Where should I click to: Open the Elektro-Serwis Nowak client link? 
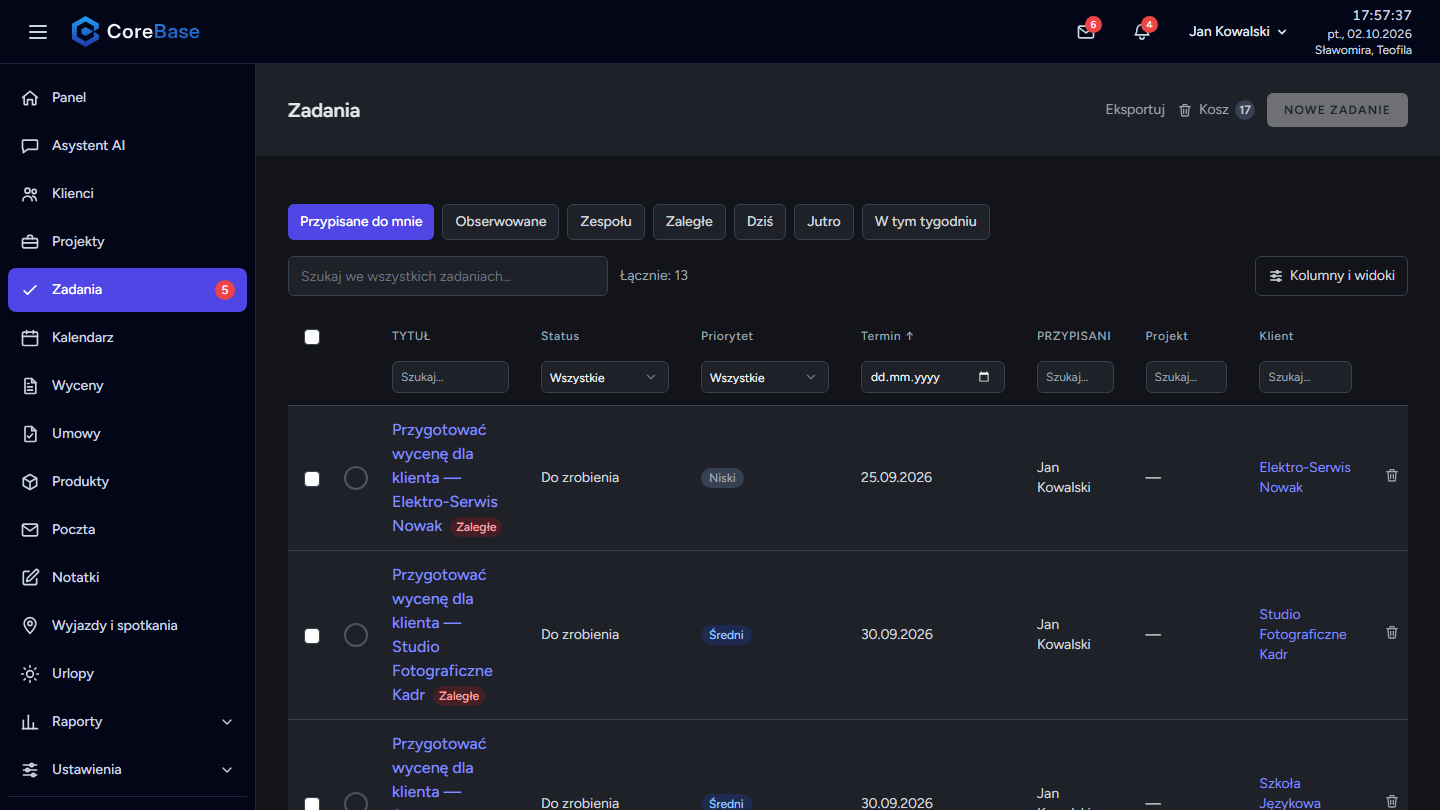pos(1305,478)
